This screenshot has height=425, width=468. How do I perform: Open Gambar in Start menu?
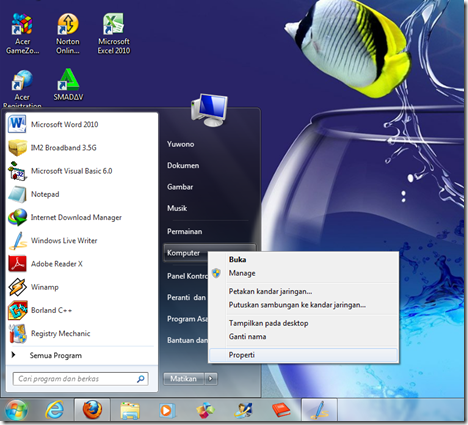pos(180,187)
